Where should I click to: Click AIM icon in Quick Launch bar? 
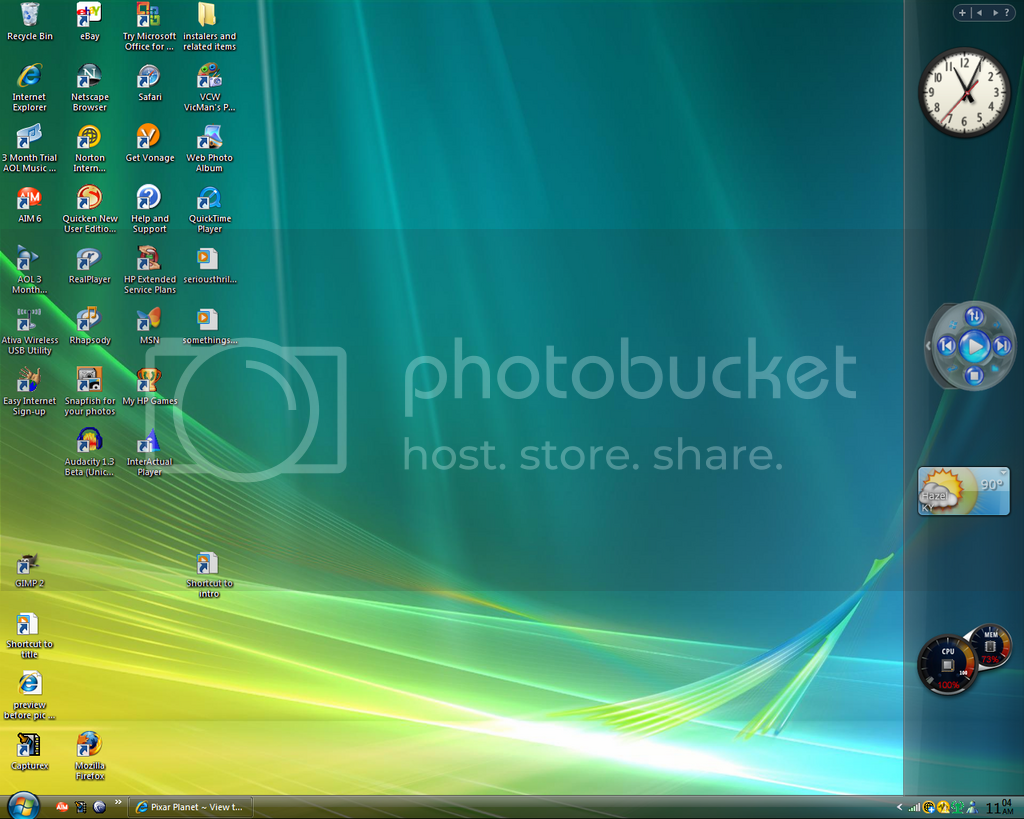[x=62, y=807]
